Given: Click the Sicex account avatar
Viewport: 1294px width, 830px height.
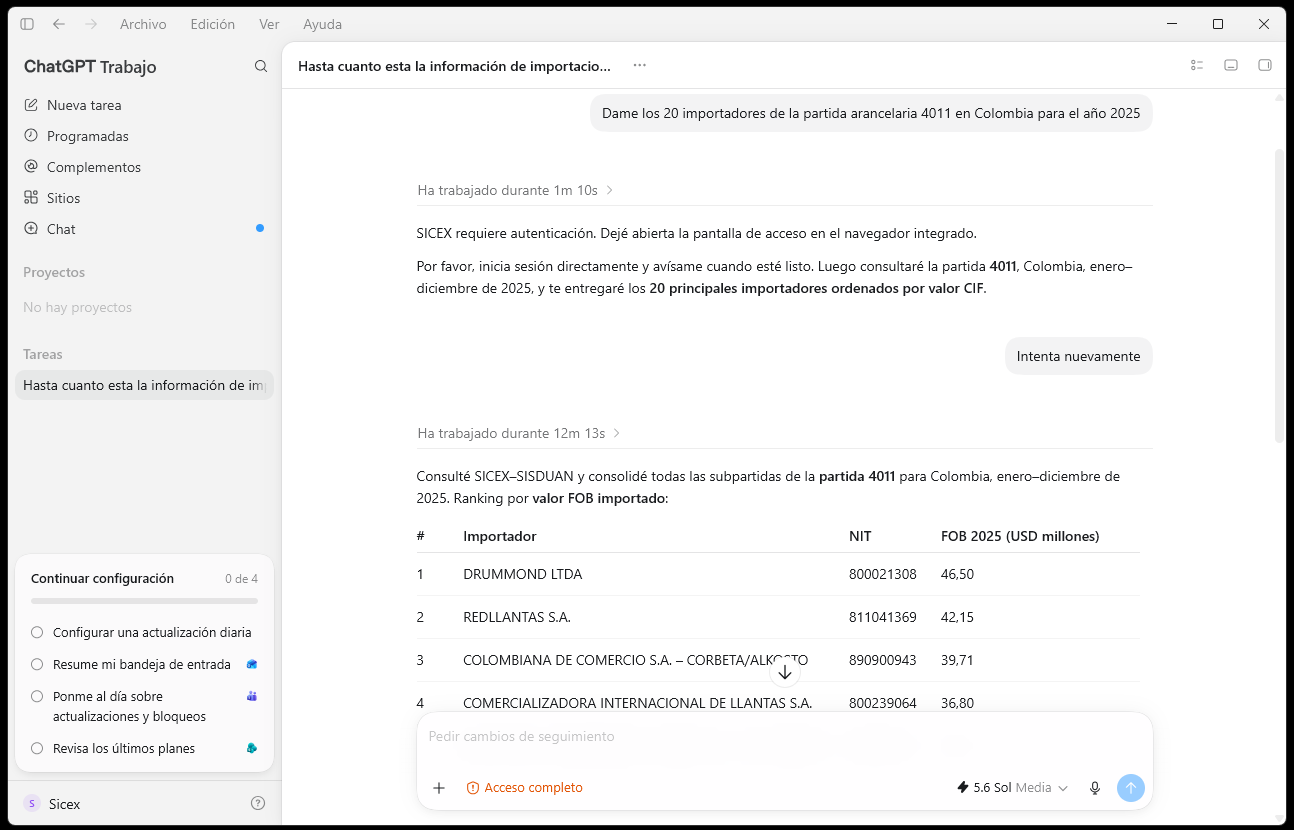Looking at the screenshot, I should [32, 803].
